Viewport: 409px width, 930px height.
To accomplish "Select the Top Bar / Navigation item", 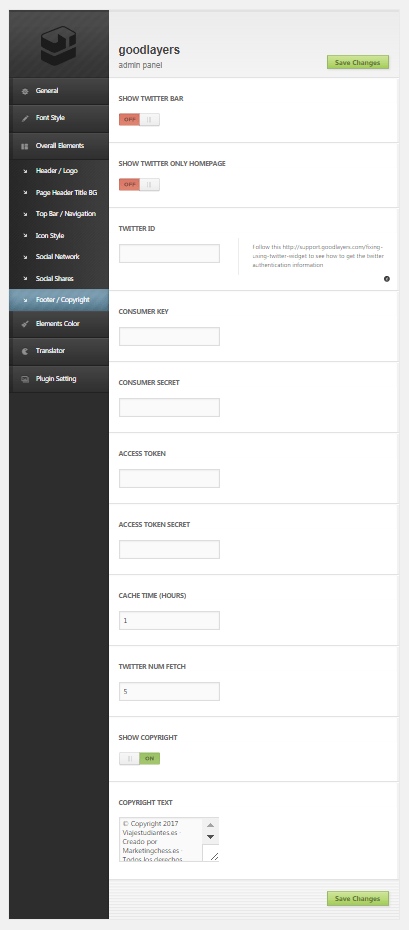I will (x=65, y=214).
